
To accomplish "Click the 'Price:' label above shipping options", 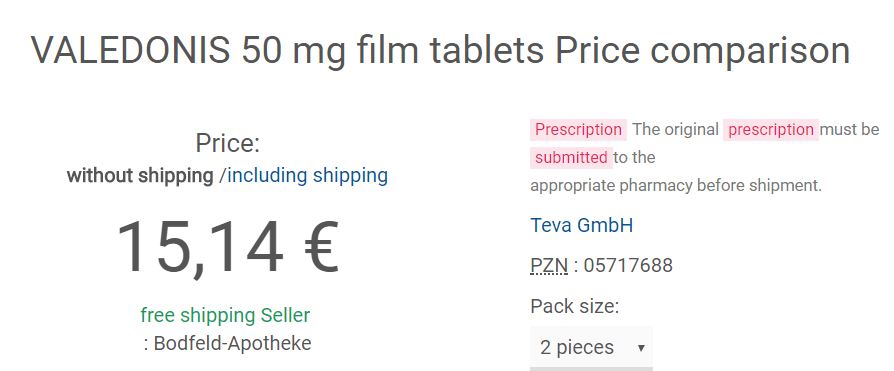I will tap(227, 143).
